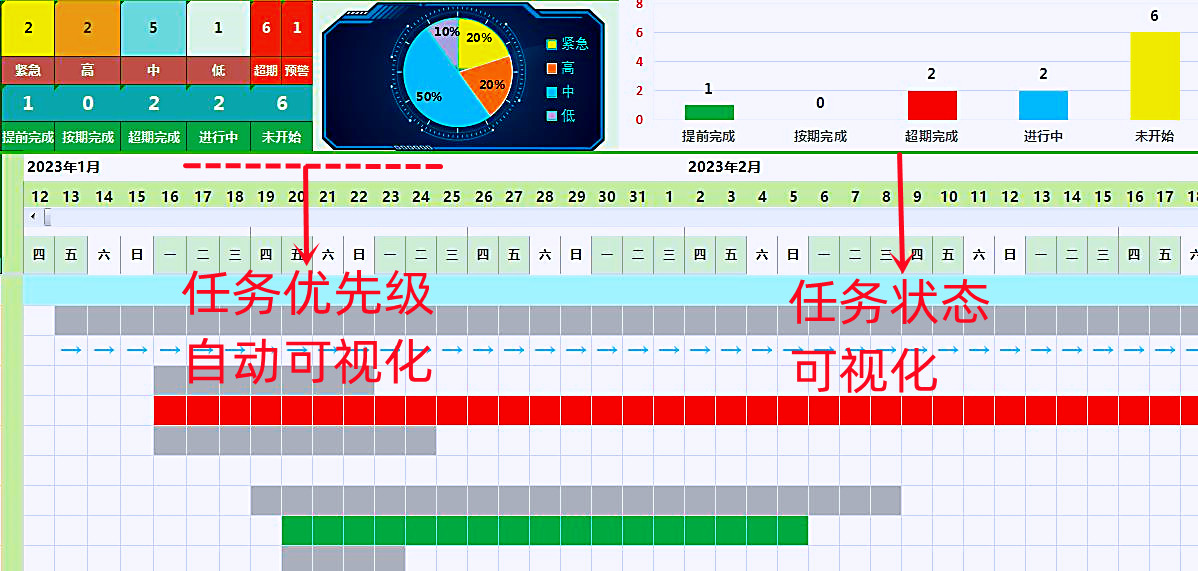
Task: Click the 低 priority label cell
Action: (x=218, y=71)
